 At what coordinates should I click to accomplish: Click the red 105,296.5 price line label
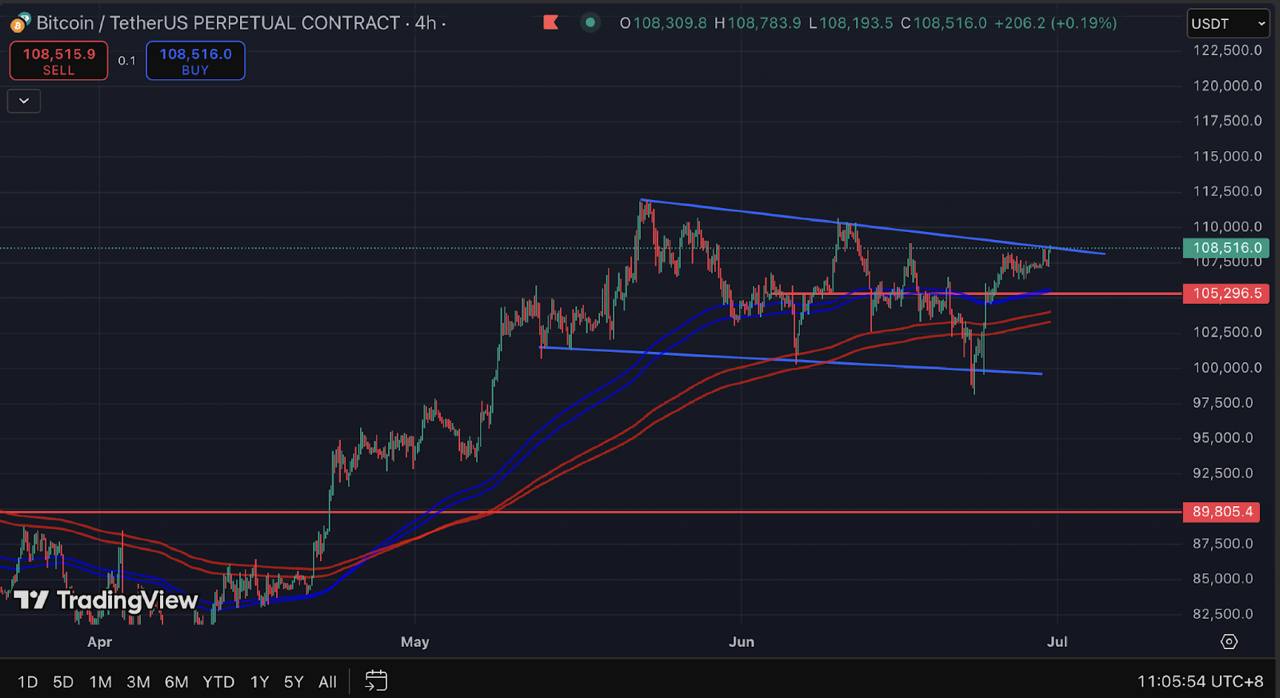pos(1227,293)
